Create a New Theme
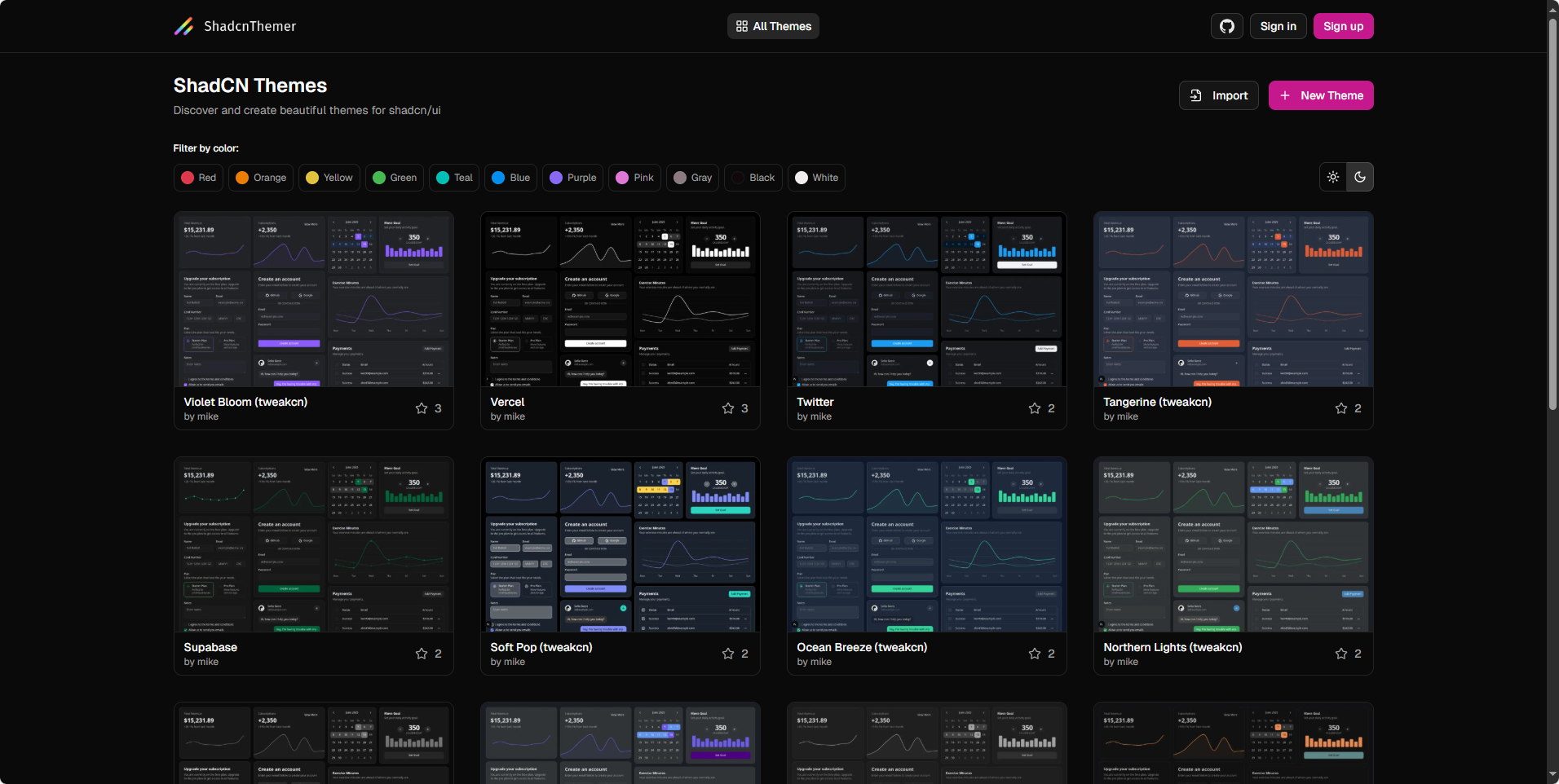This screenshot has height=784, width=1559. (1321, 95)
